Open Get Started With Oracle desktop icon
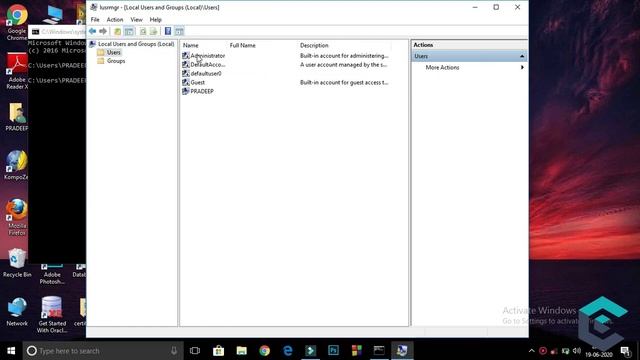 coord(52,315)
